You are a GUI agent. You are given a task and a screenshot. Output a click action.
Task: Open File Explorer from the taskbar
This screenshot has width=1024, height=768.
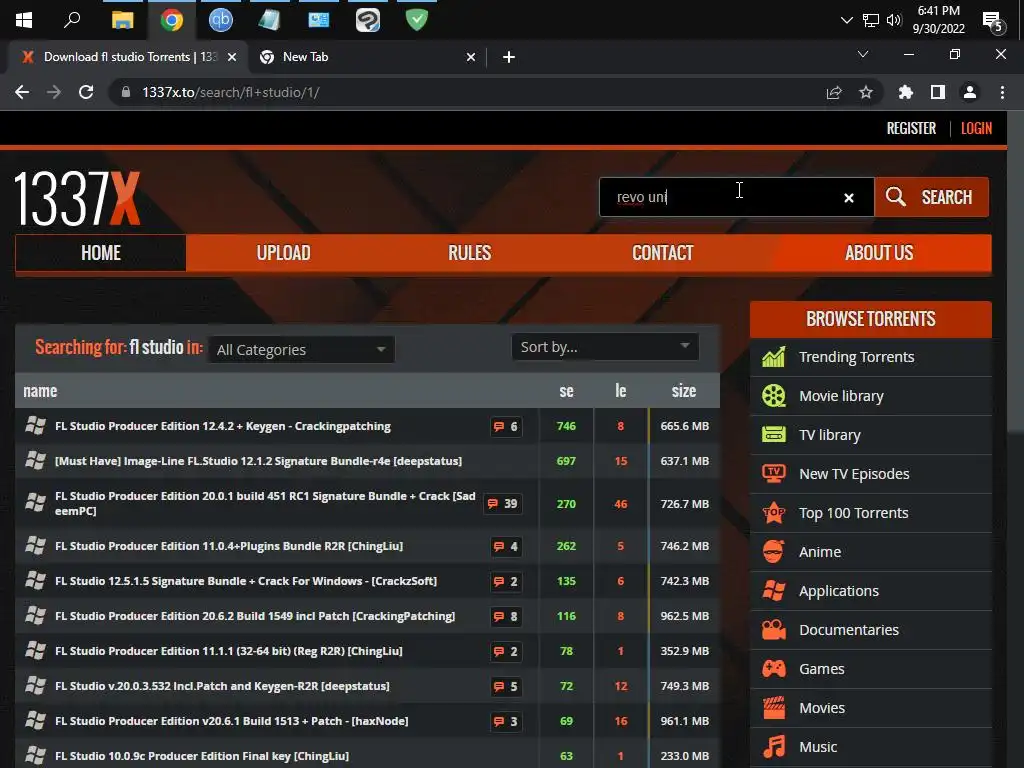pyautogui.click(x=122, y=20)
